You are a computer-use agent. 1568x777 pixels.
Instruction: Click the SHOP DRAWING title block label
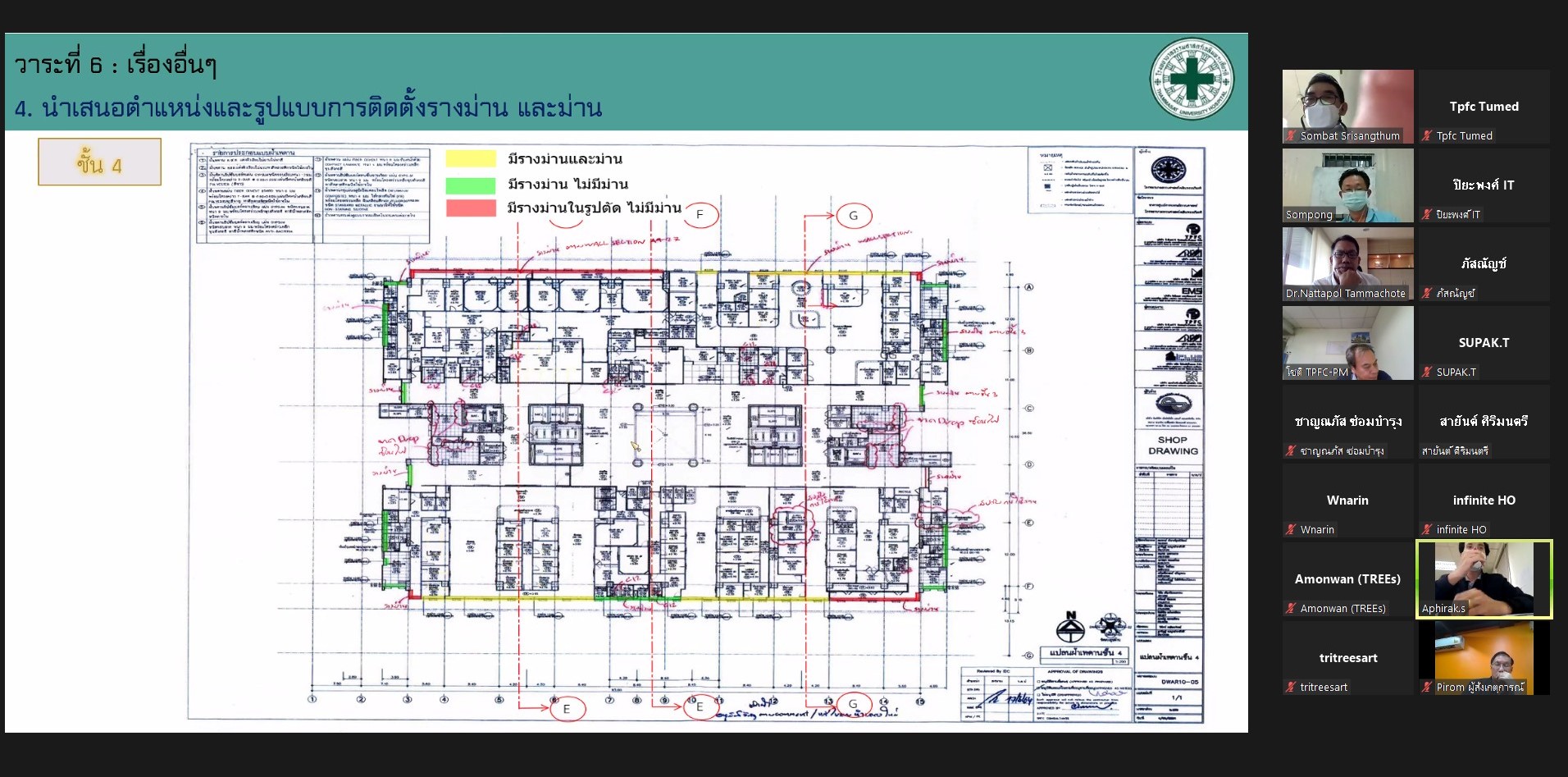click(1172, 446)
